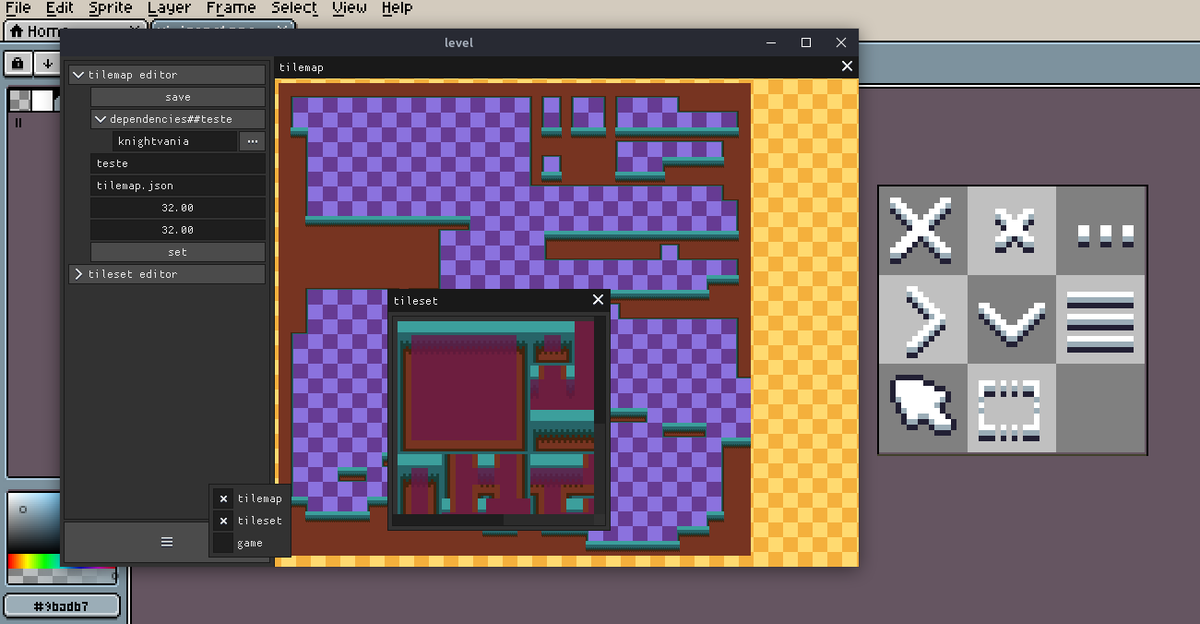Open the Select menu

pyautogui.click(x=294, y=8)
